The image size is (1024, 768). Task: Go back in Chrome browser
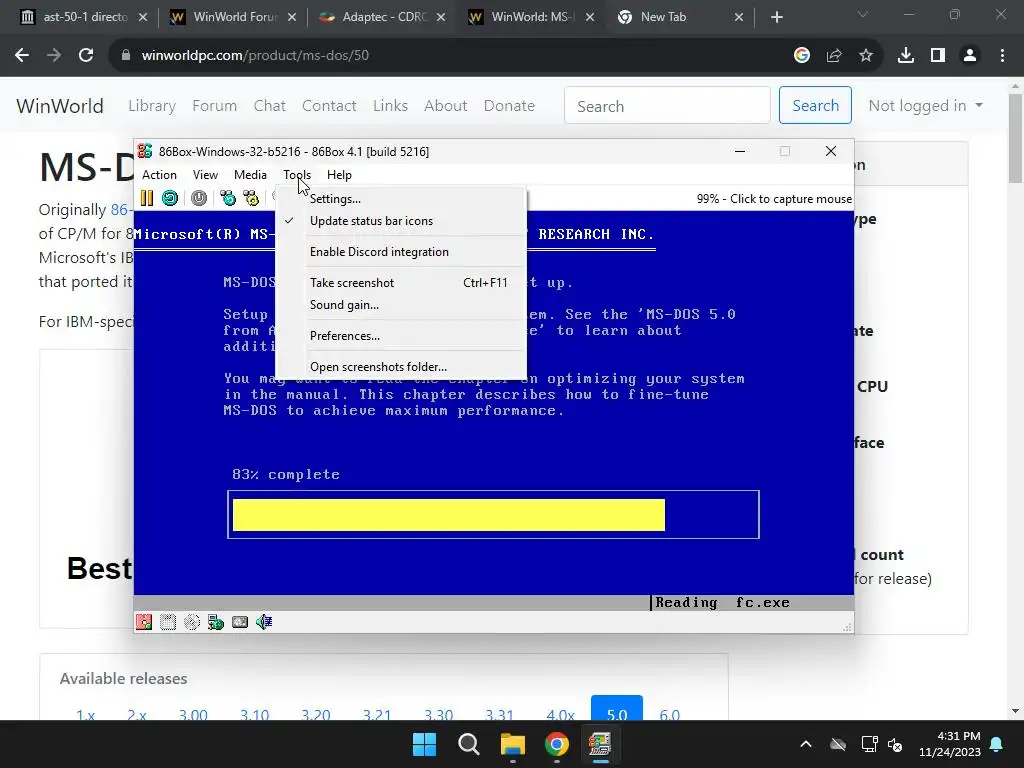coord(22,56)
